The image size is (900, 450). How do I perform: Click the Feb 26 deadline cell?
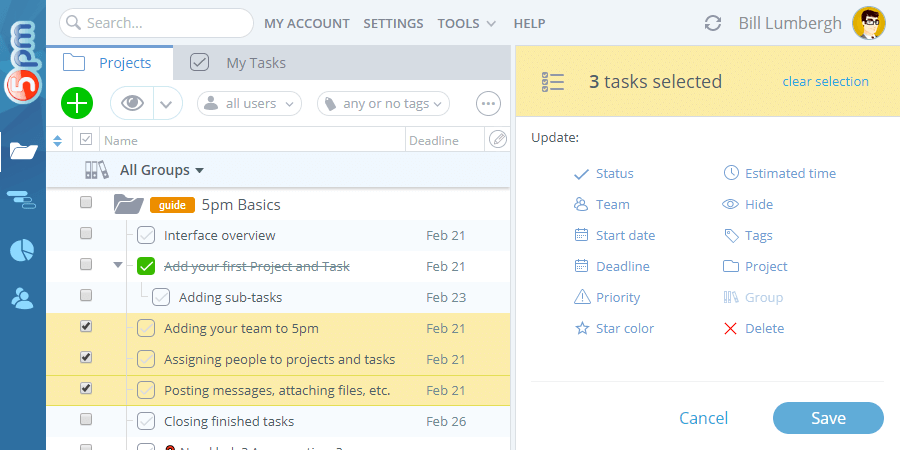tap(446, 421)
